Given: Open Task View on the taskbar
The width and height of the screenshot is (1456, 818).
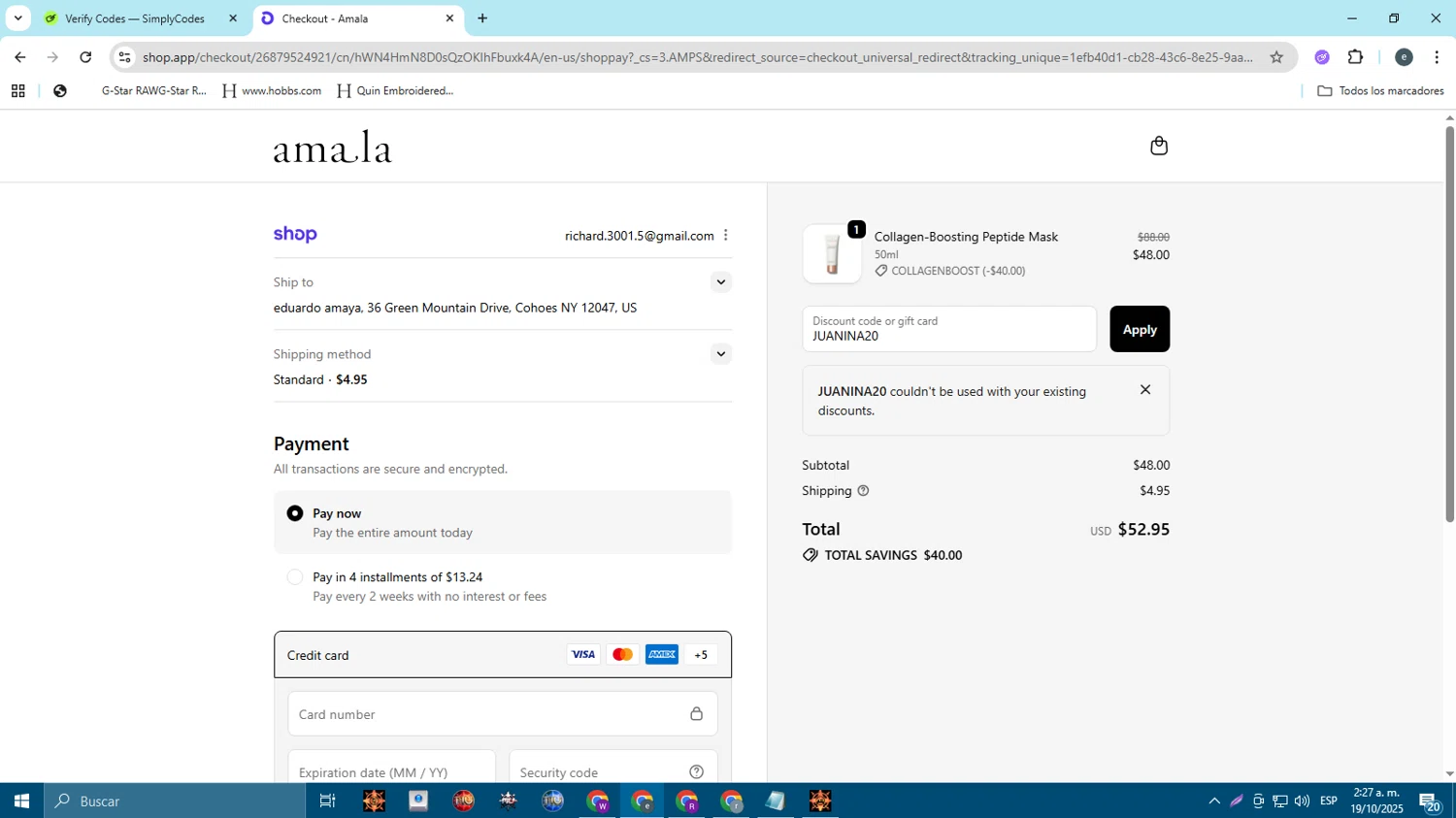Looking at the screenshot, I should (328, 801).
